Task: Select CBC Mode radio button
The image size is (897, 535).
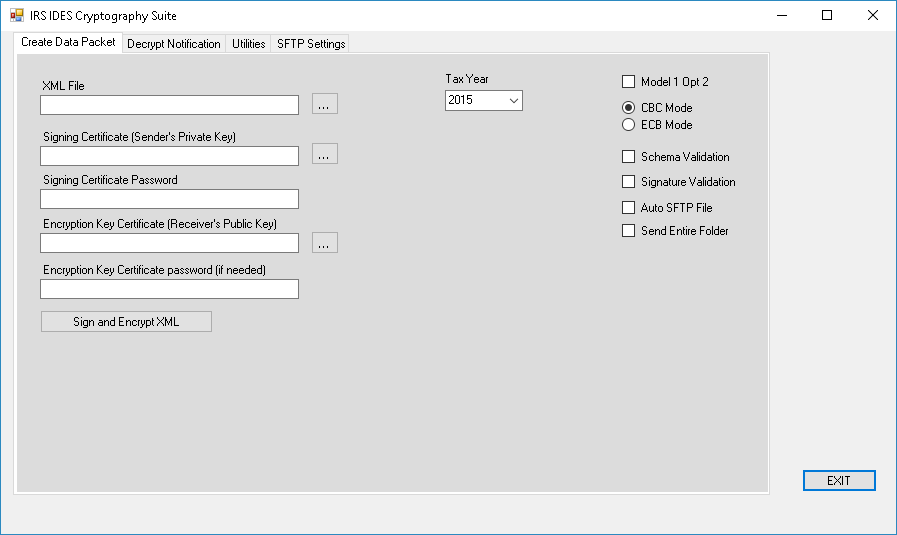Action: [x=628, y=108]
